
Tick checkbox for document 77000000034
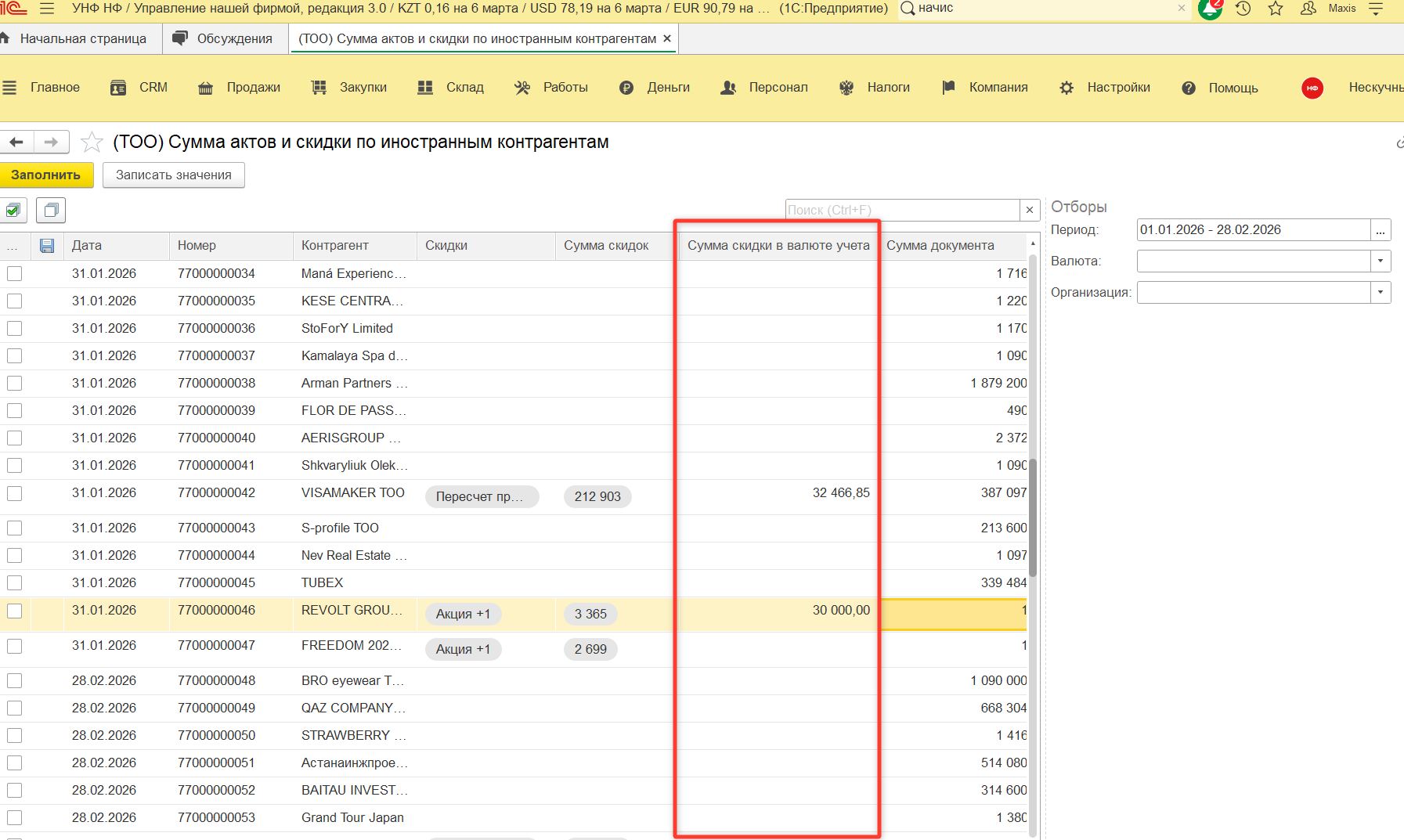click(x=14, y=274)
